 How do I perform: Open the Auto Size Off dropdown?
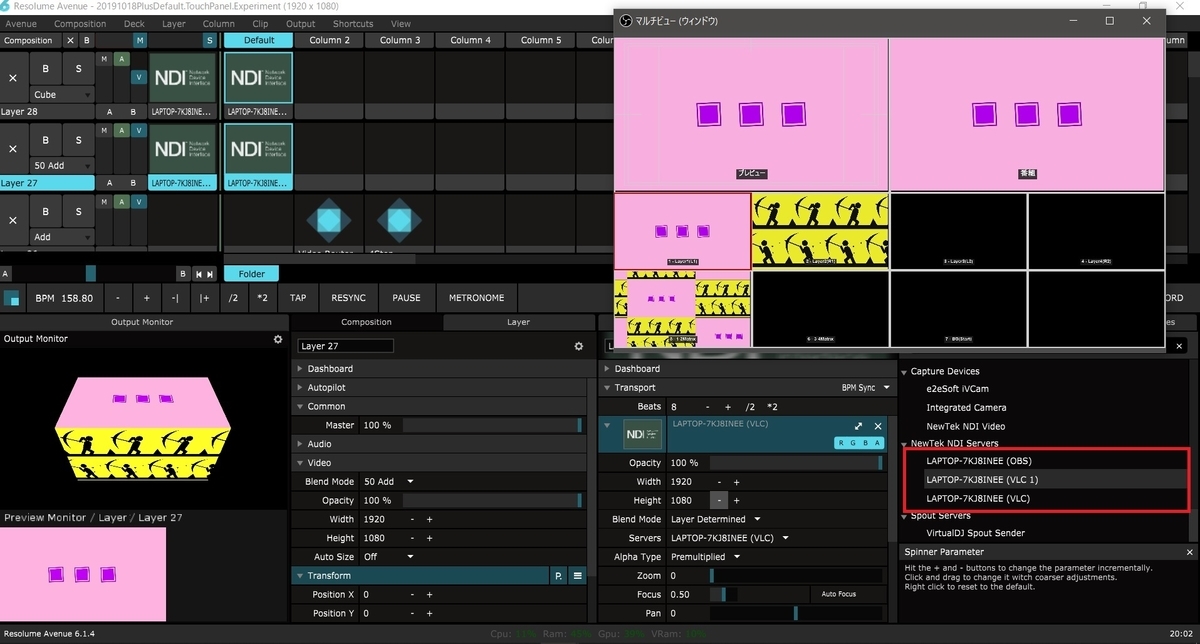click(388, 557)
